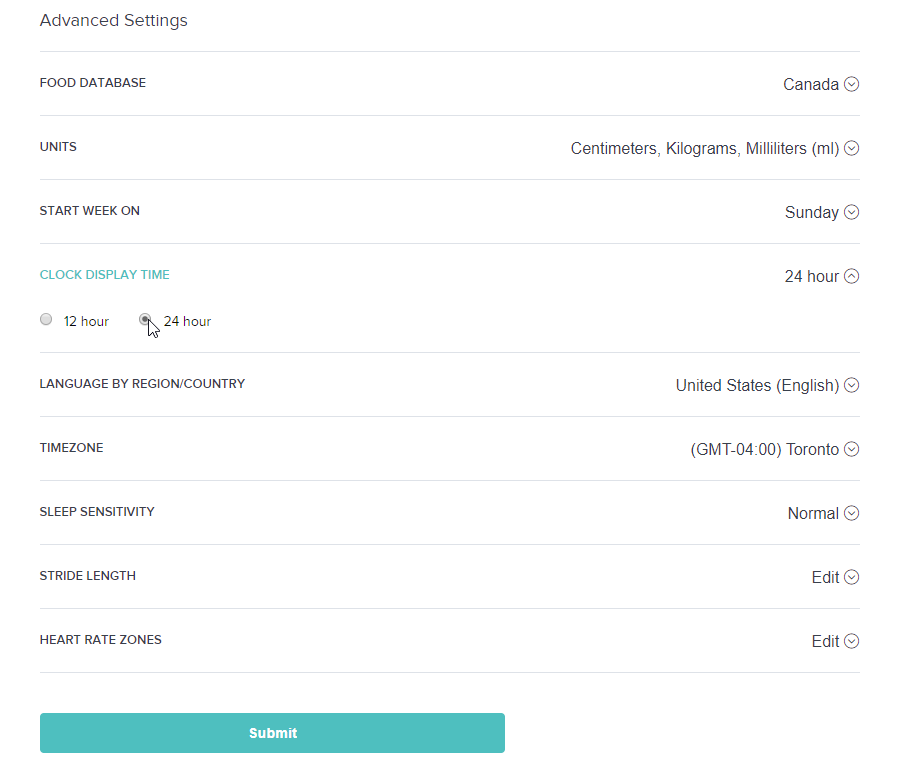Select the 12 hour radio button

click(46, 320)
